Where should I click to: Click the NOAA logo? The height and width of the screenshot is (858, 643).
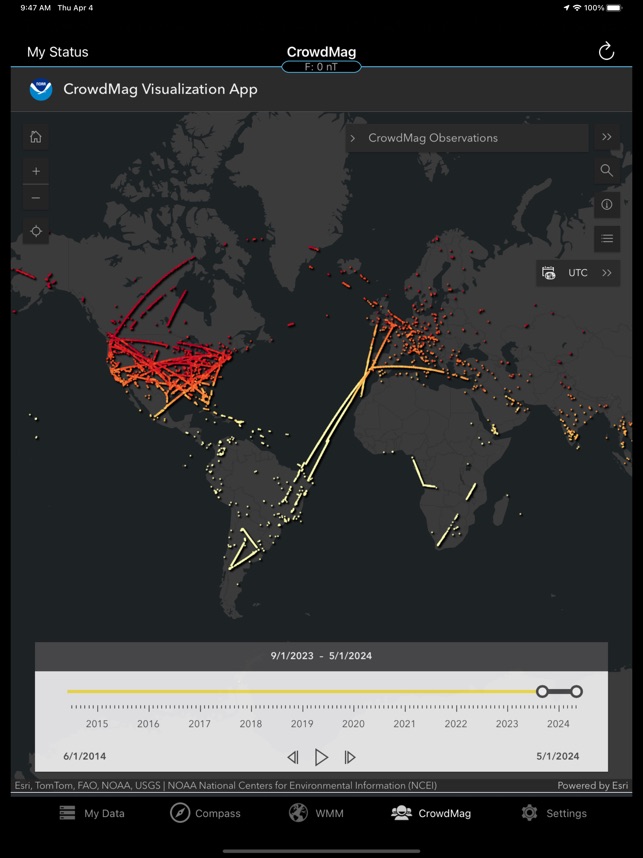point(40,89)
